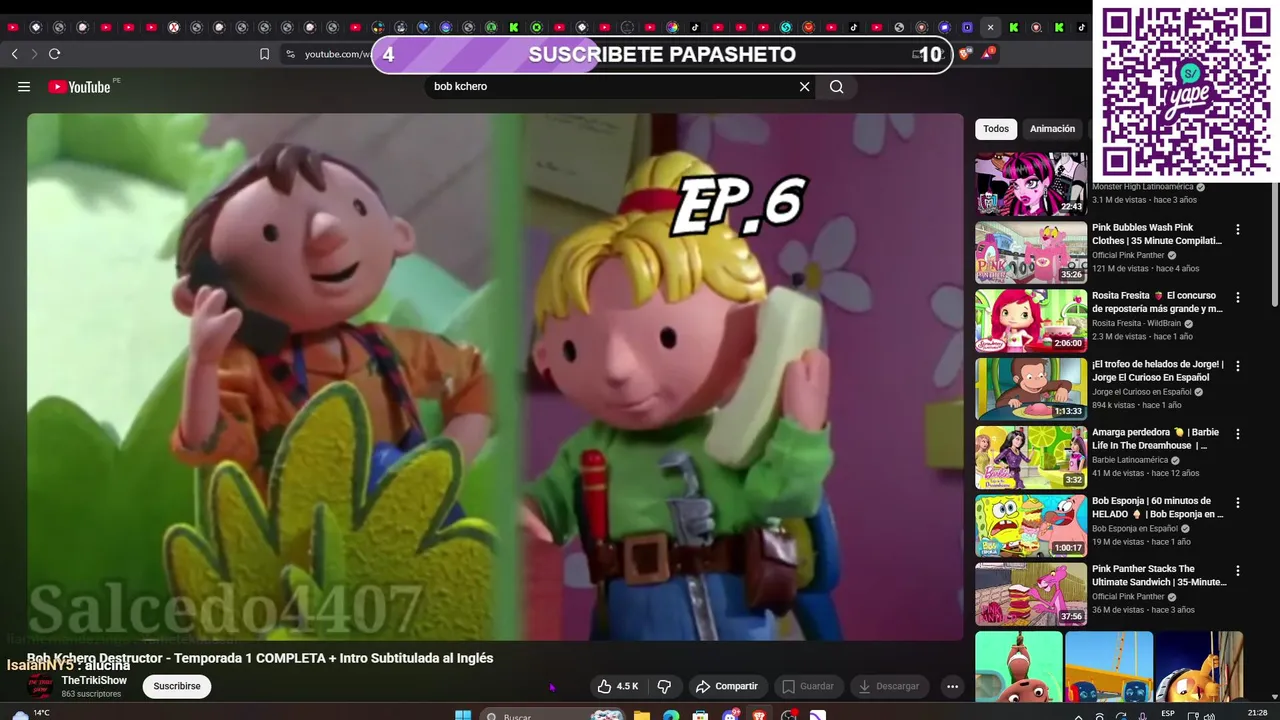
Task: Open title 'Pink Bubbles Wash Pink Clothes'
Action: pyautogui.click(x=1157, y=234)
